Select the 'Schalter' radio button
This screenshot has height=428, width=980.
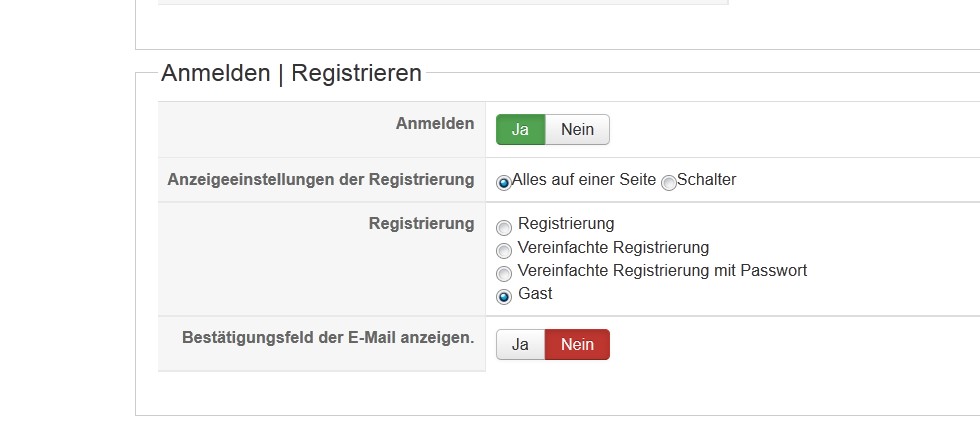[669, 183]
